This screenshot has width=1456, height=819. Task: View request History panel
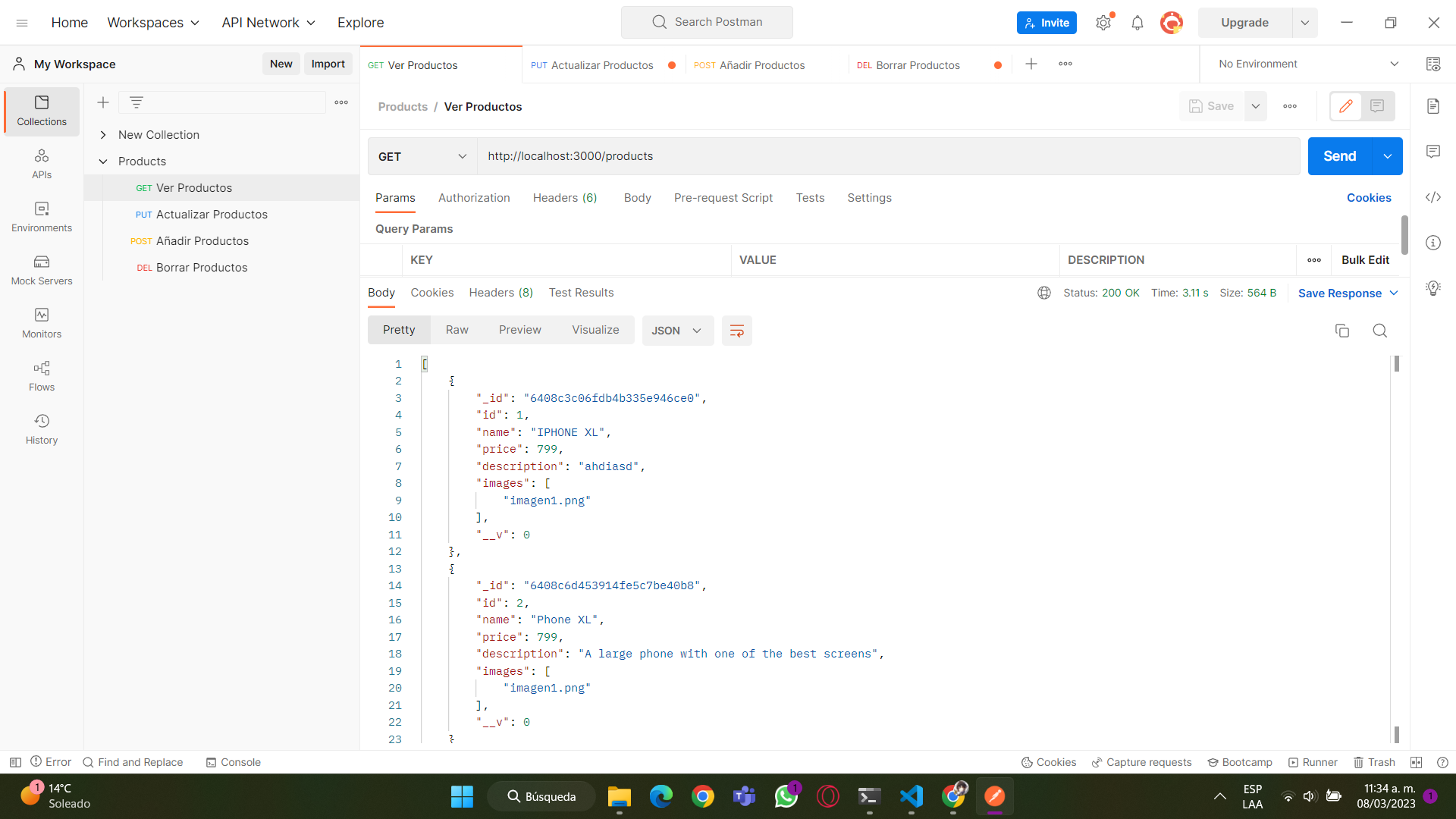click(x=41, y=428)
